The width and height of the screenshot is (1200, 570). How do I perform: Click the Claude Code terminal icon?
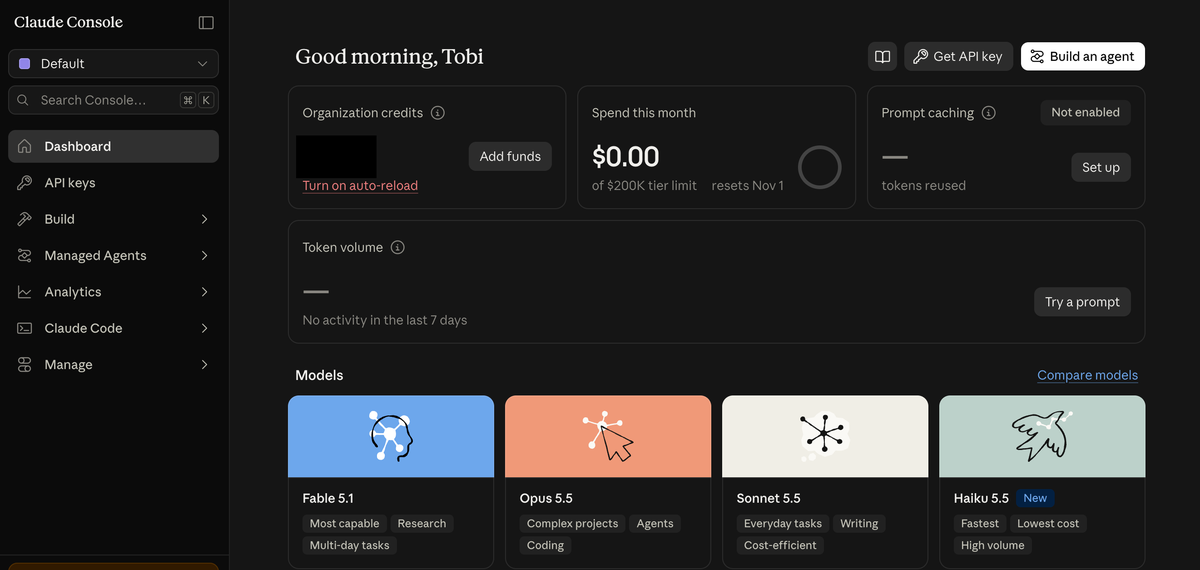click(x=25, y=328)
